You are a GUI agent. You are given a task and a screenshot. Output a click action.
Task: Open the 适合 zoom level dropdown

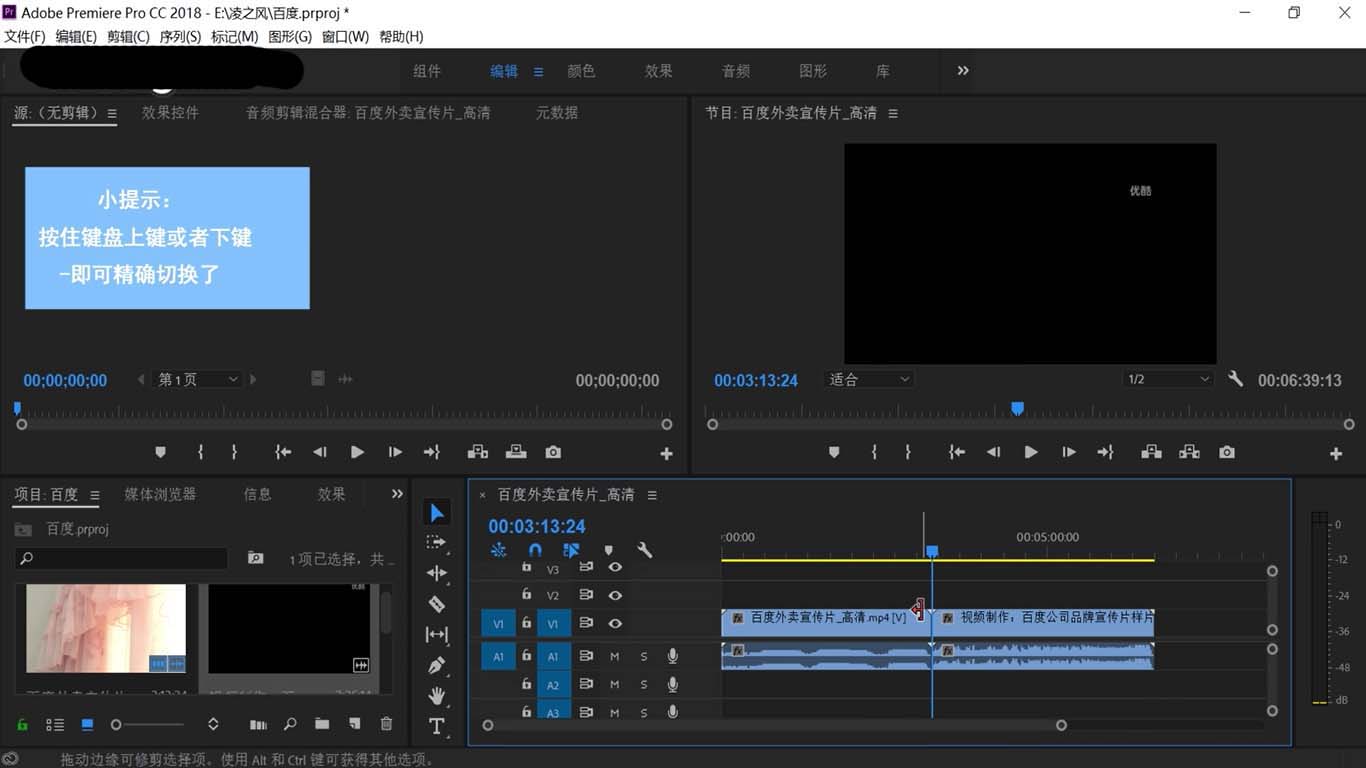click(868, 379)
